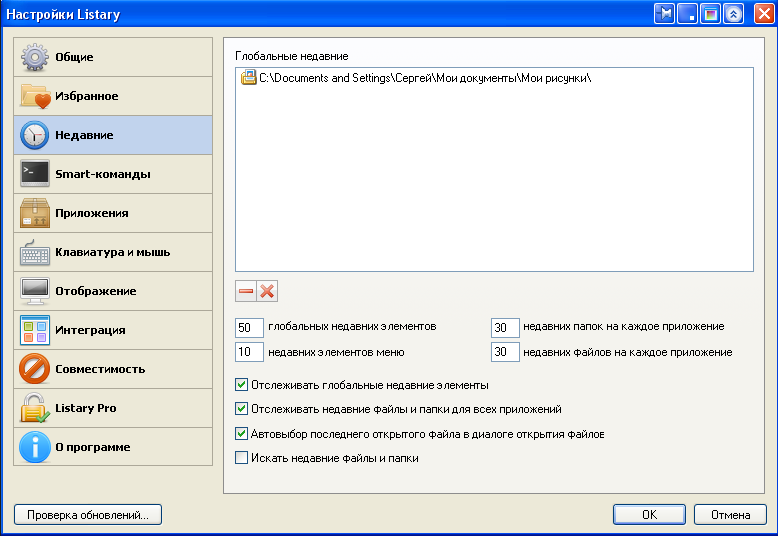Confirm settings with OK button
Screen dimensions: 778x536
[649, 515]
